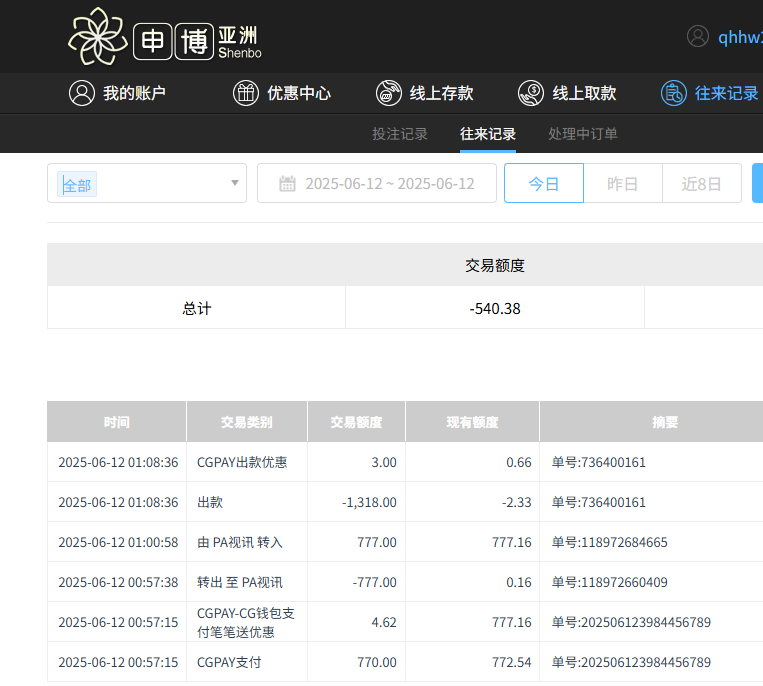Click the 线上存款 deposit icon
The image size is (763, 686).
point(388,93)
